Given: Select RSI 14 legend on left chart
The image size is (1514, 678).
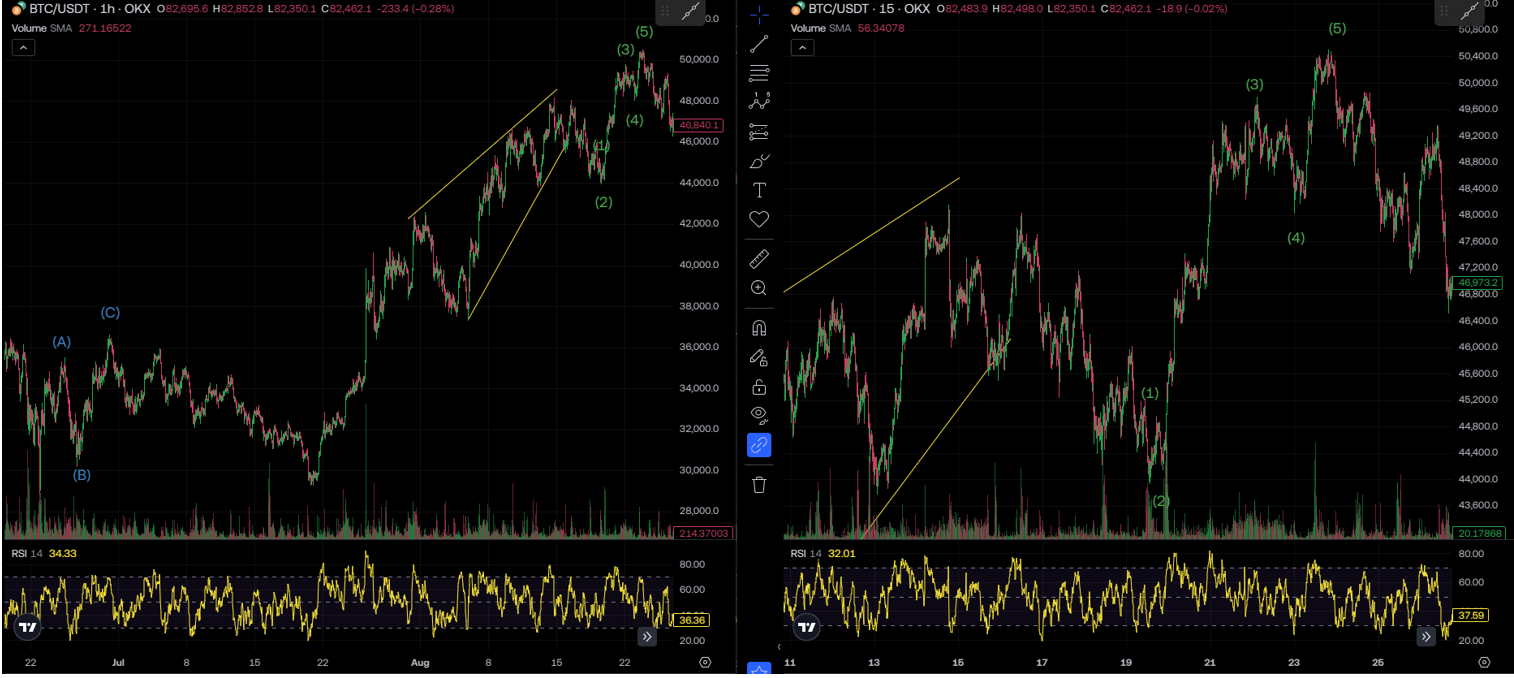Looking at the screenshot, I should [x=27, y=553].
